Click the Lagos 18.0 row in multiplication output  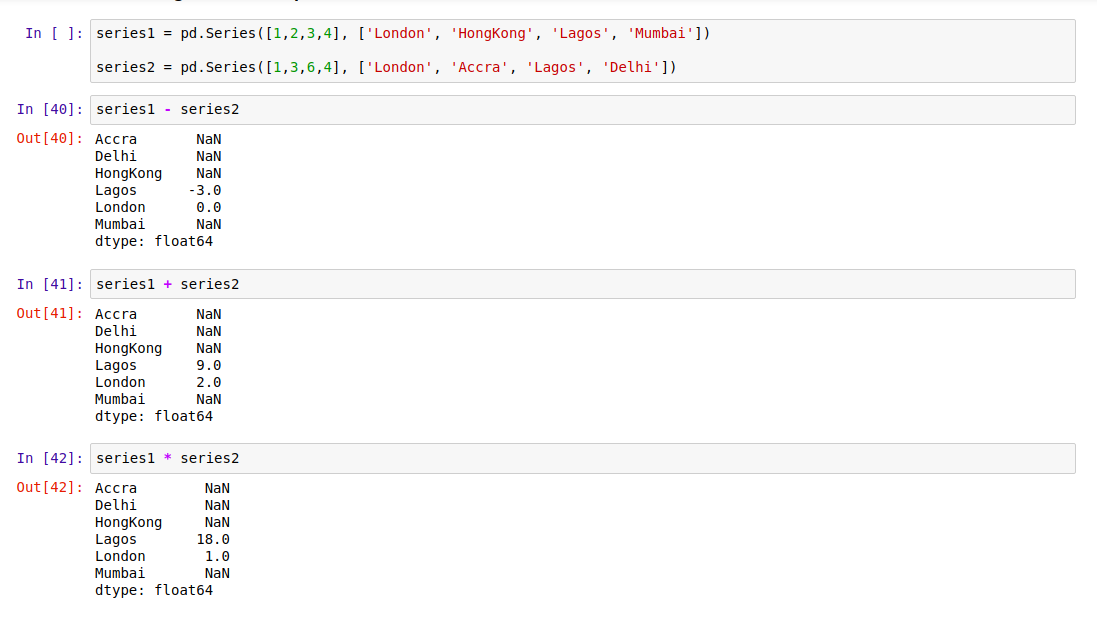(162, 540)
